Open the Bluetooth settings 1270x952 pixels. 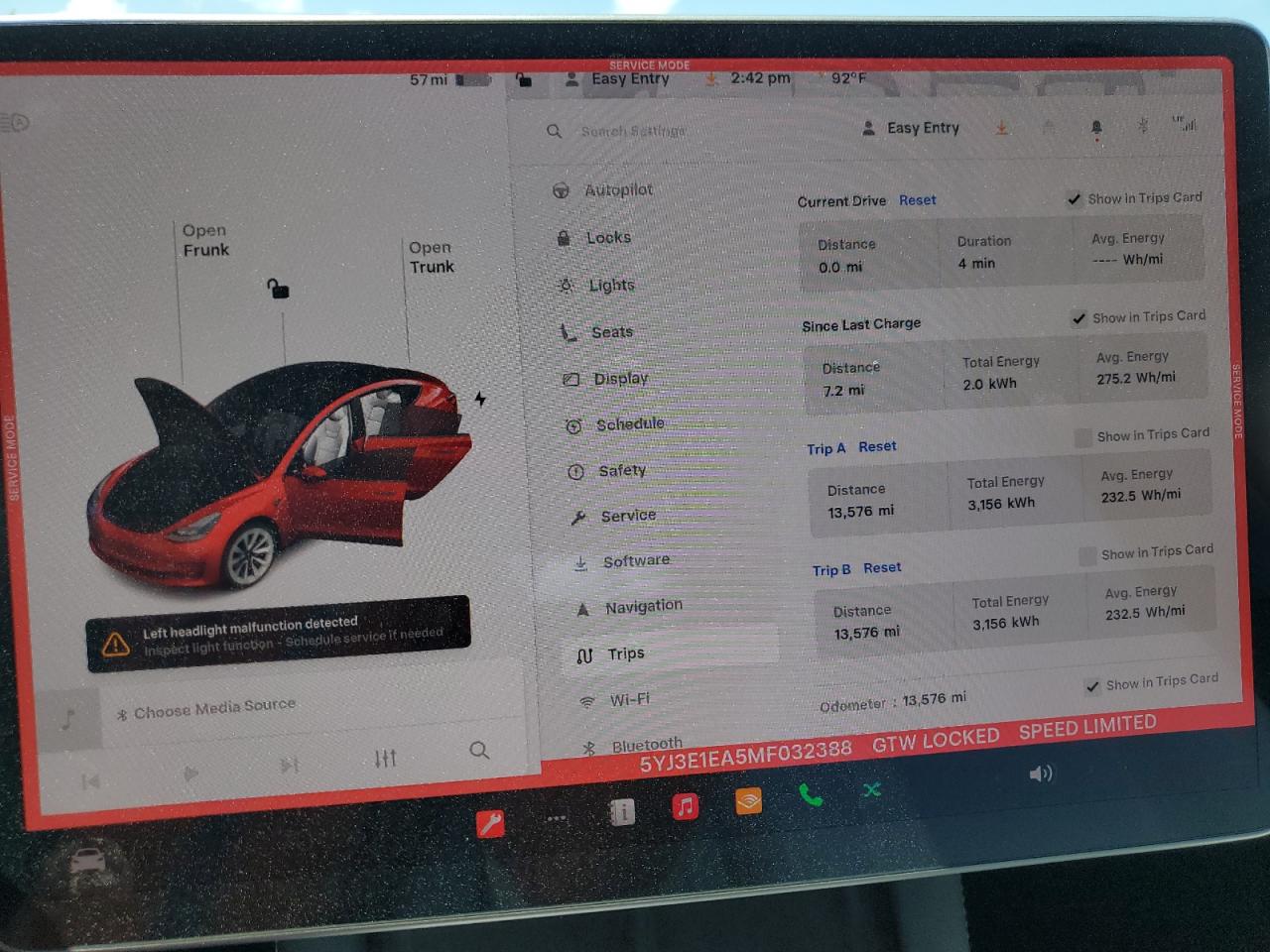point(633,746)
